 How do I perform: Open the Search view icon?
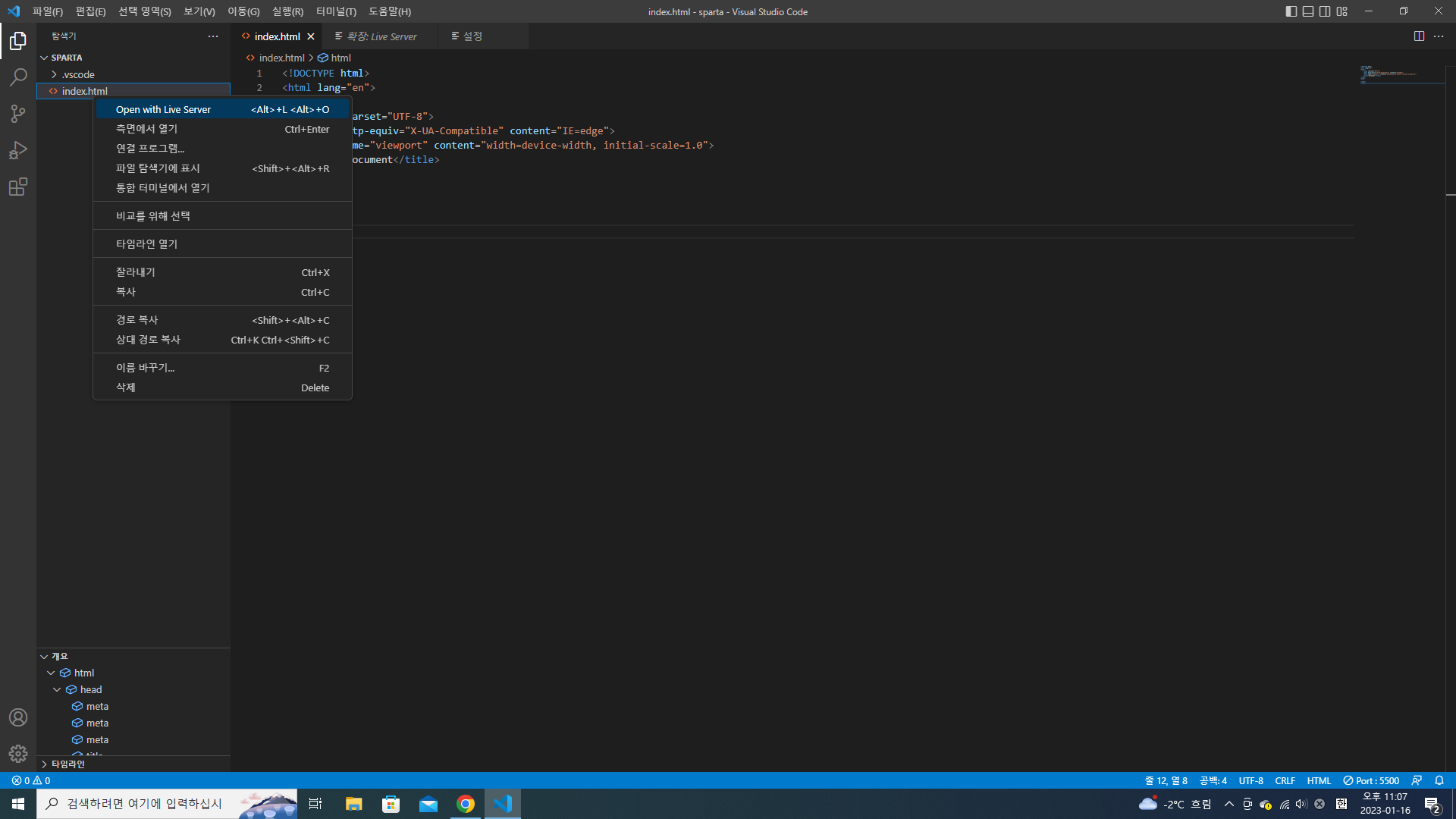click(18, 77)
